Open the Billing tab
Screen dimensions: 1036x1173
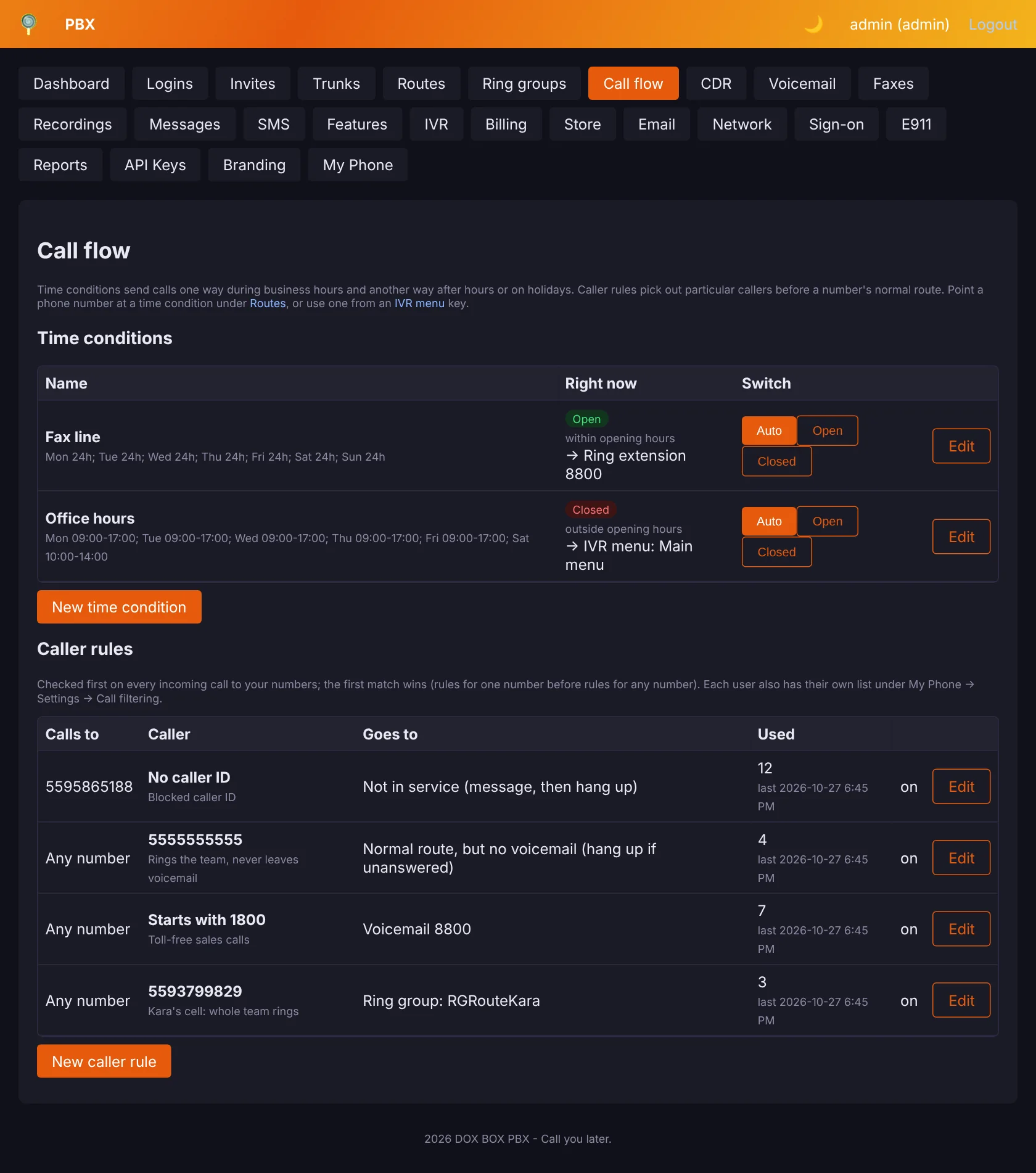point(506,124)
